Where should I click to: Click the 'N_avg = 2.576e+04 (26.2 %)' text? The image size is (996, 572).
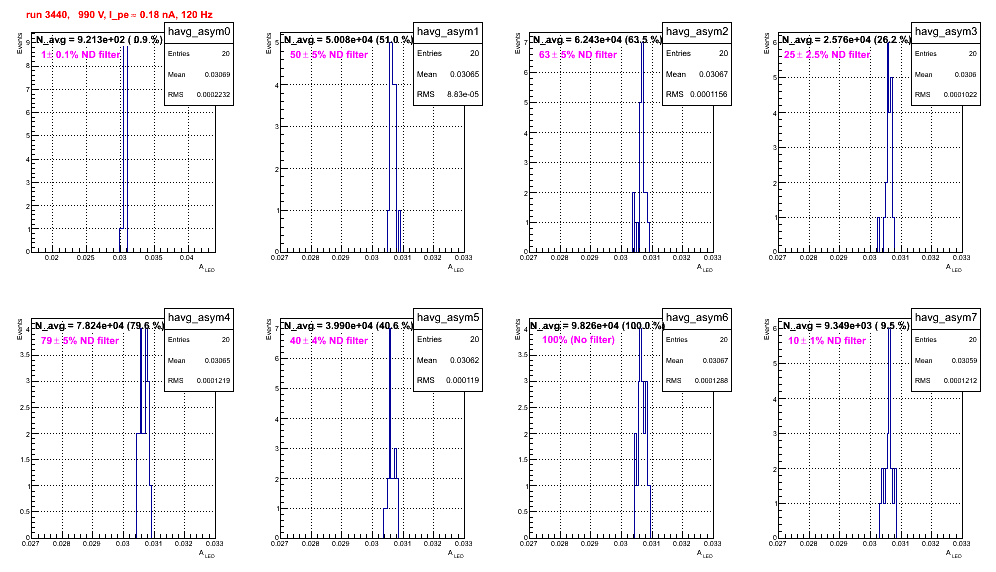point(846,39)
